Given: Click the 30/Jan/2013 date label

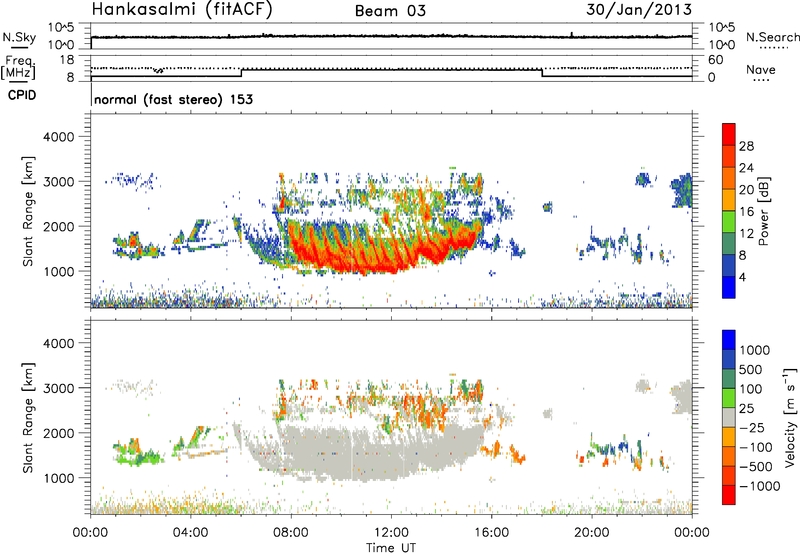Looking at the screenshot, I should point(639,10).
